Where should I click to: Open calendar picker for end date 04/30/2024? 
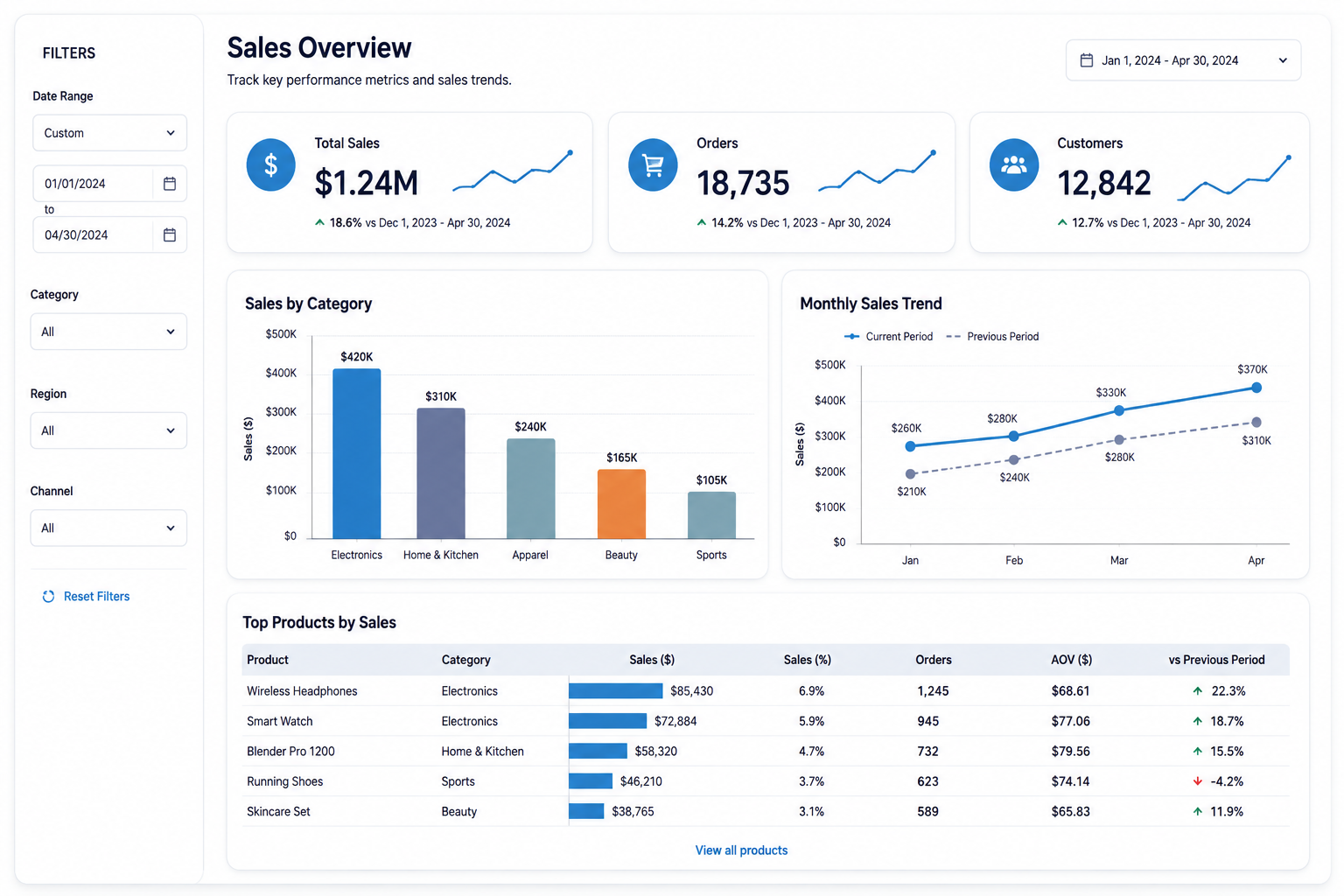pyautogui.click(x=170, y=234)
